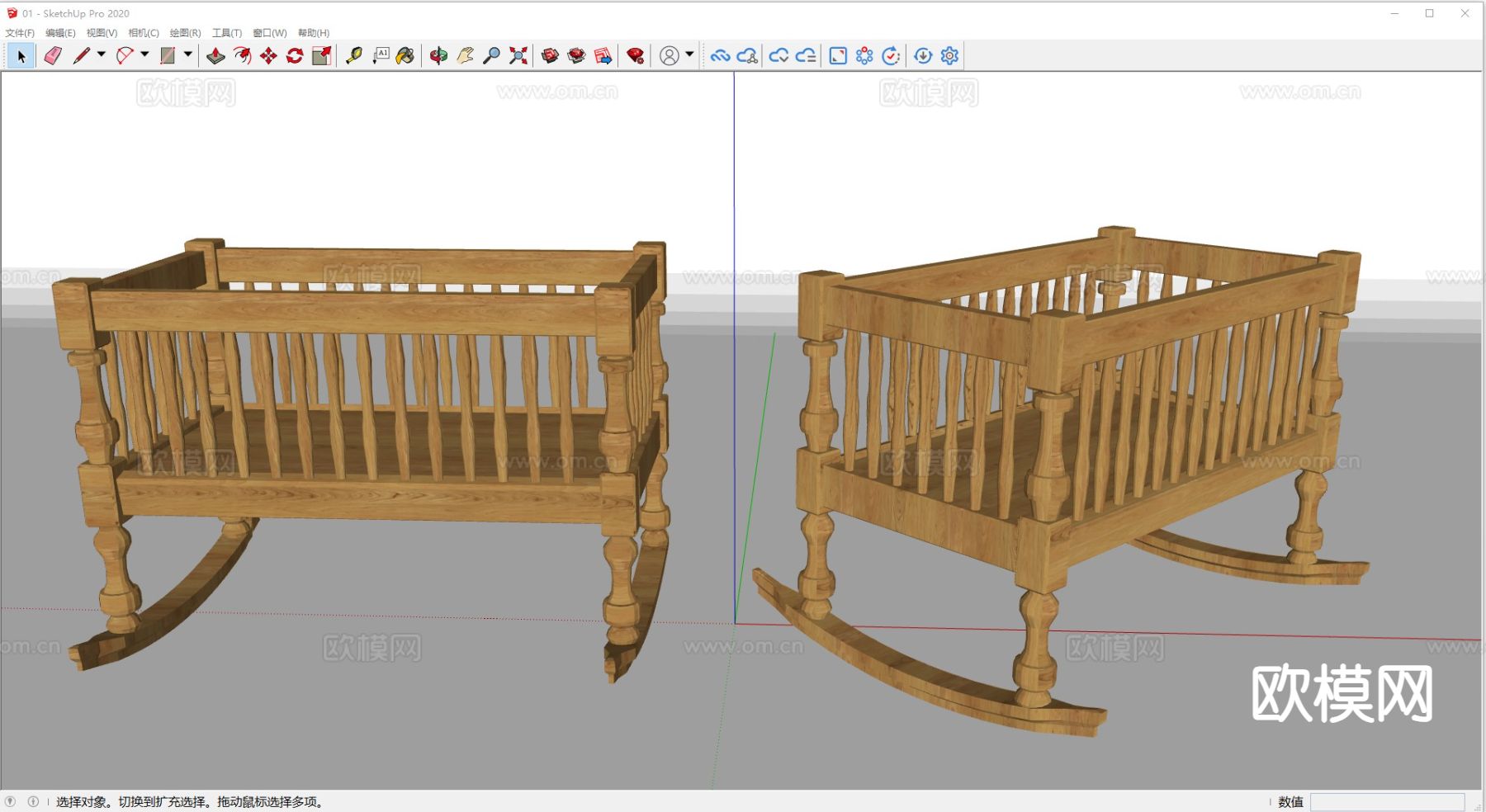
Task: Click the 数值 measurements input box
Action: 1387,802
